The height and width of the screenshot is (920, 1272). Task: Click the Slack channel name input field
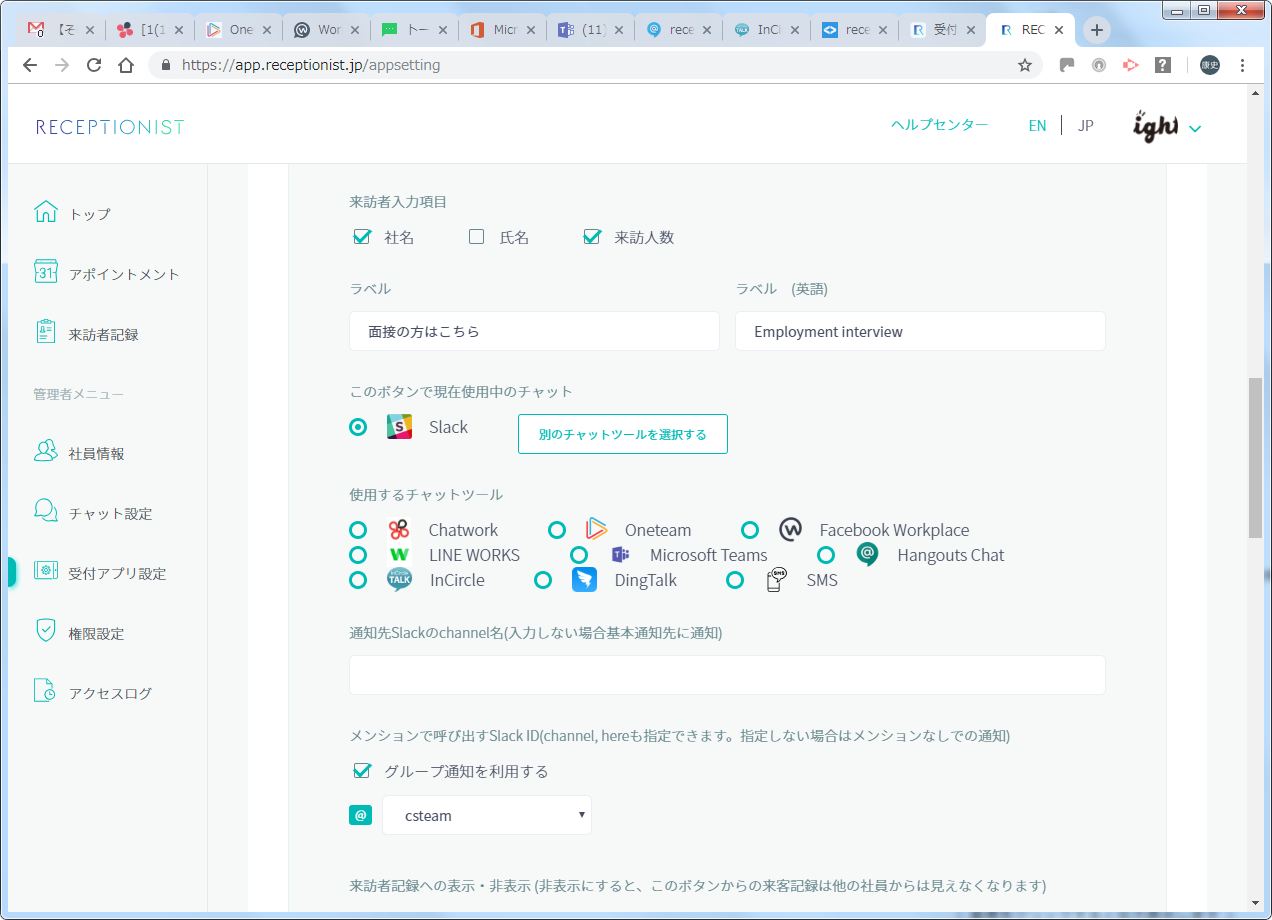click(727, 675)
